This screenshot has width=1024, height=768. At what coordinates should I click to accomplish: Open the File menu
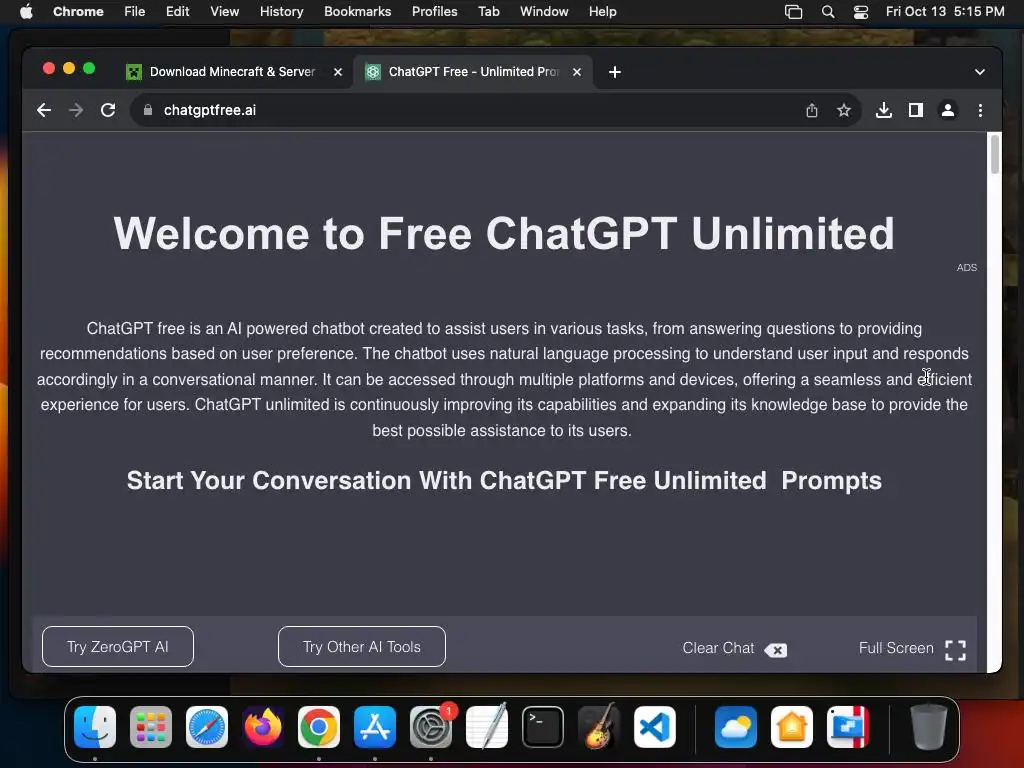click(x=135, y=12)
